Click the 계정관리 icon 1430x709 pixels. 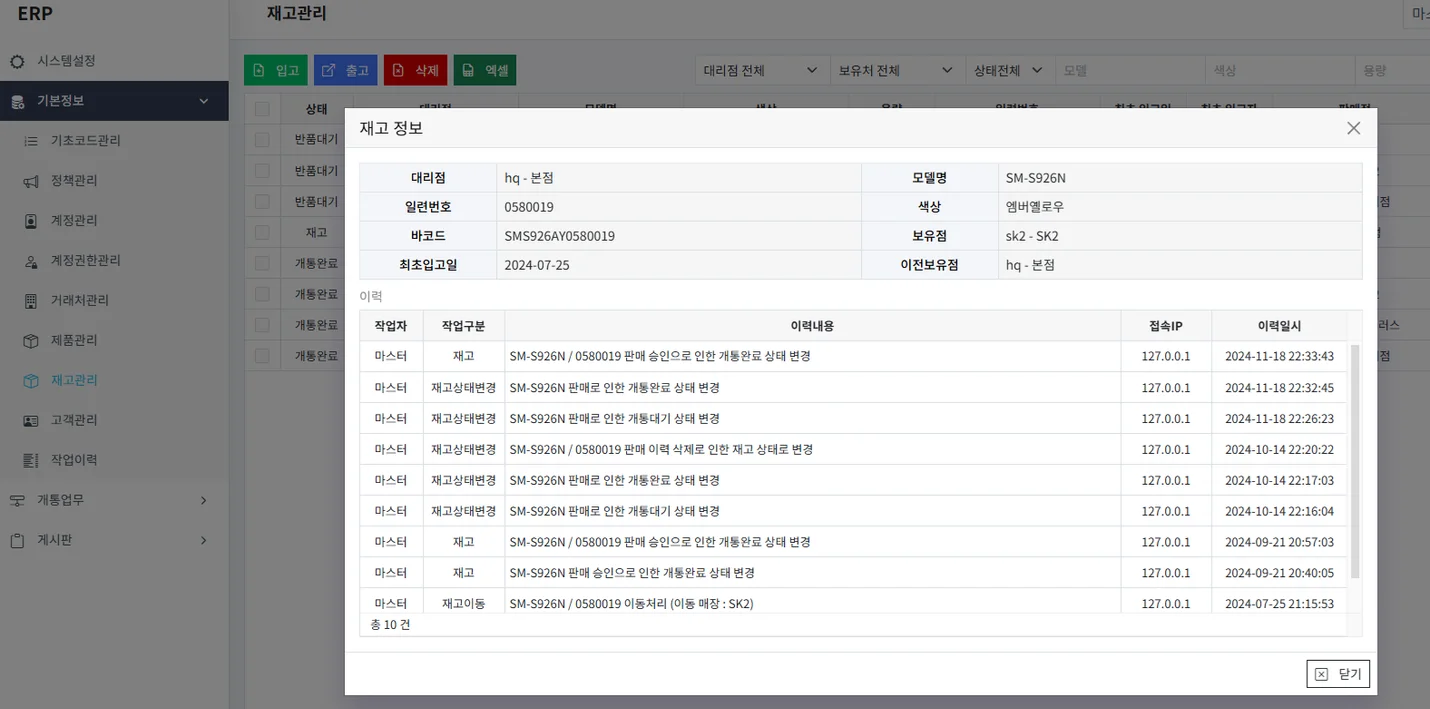(31, 221)
